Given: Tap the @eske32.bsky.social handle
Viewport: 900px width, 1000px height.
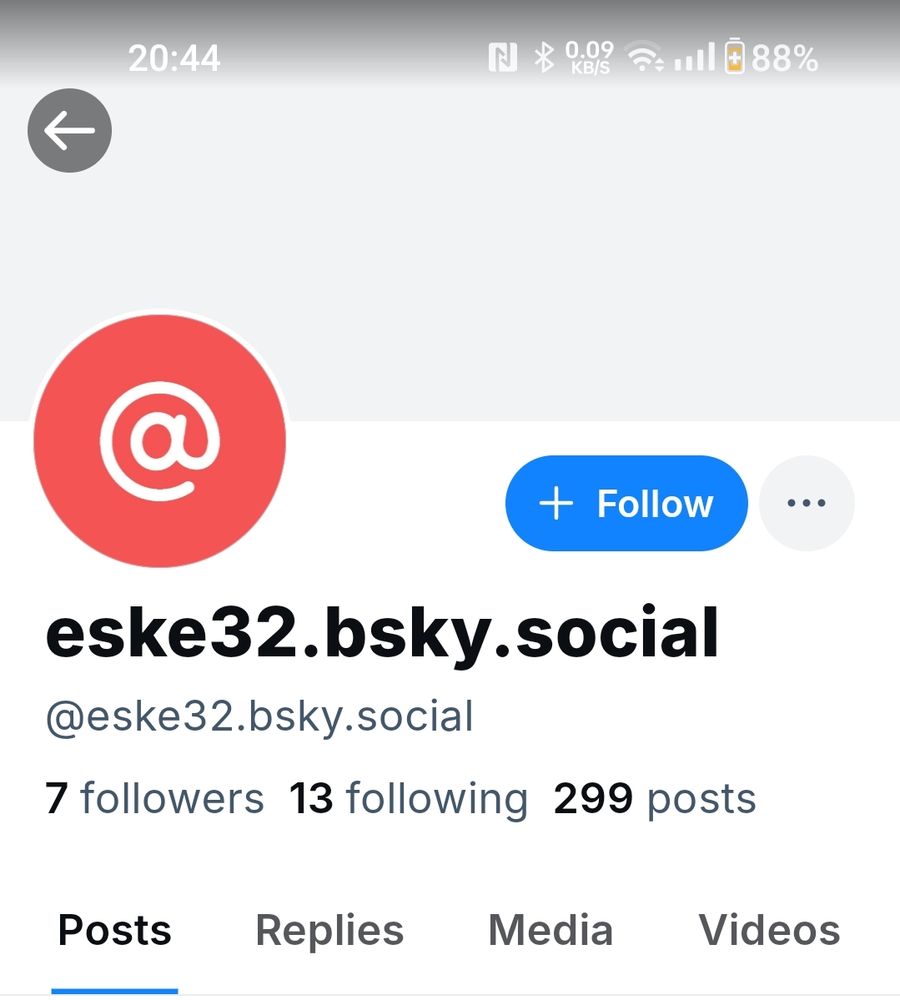Looking at the screenshot, I should tap(260, 717).
